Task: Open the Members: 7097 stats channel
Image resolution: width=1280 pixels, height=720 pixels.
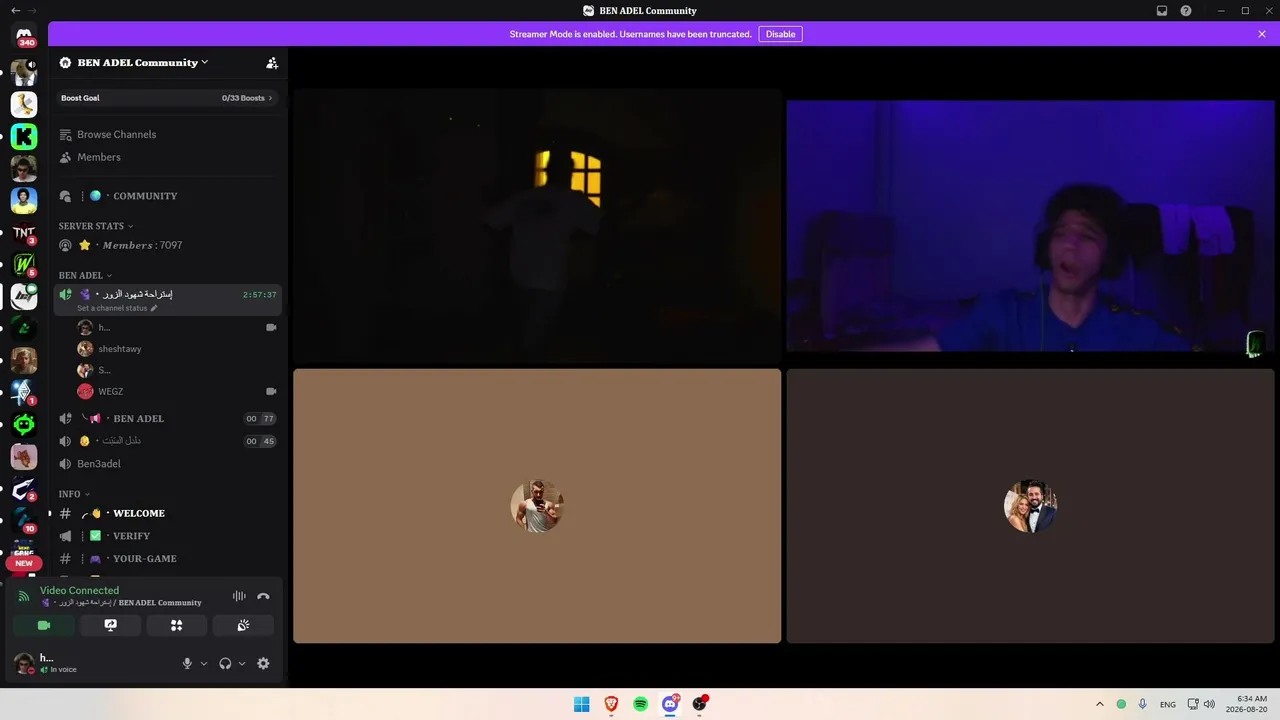Action: pyautogui.click(x=168, y=245)
